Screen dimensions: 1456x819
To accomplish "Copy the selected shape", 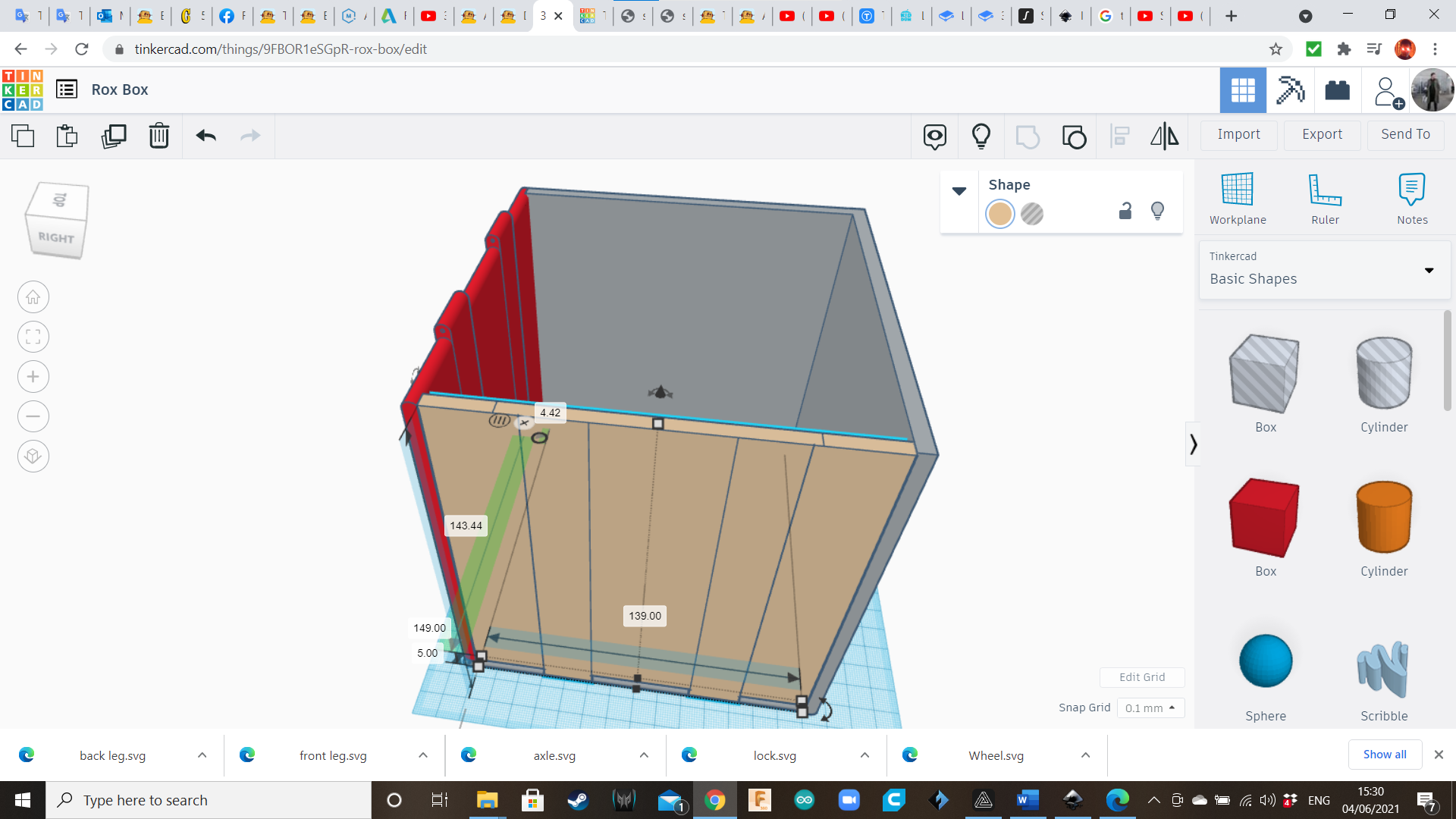I will pos(23,136).
